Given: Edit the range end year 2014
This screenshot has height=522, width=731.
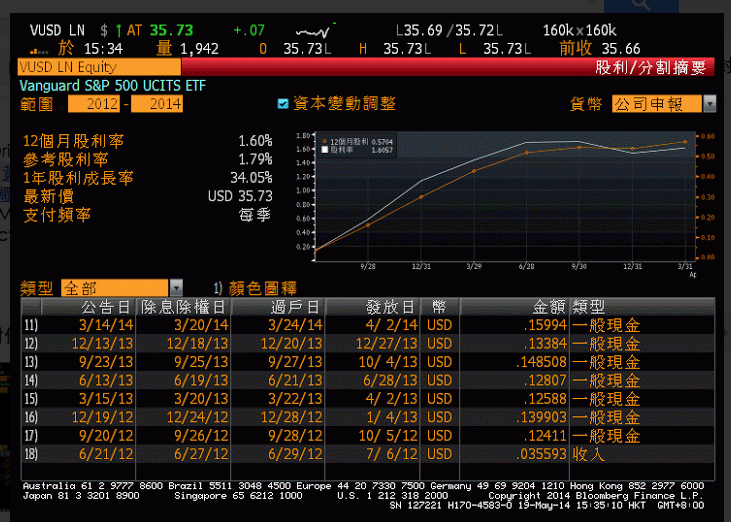Looking at the screenshot, I should pyautogui.click(x=157, y=103).
